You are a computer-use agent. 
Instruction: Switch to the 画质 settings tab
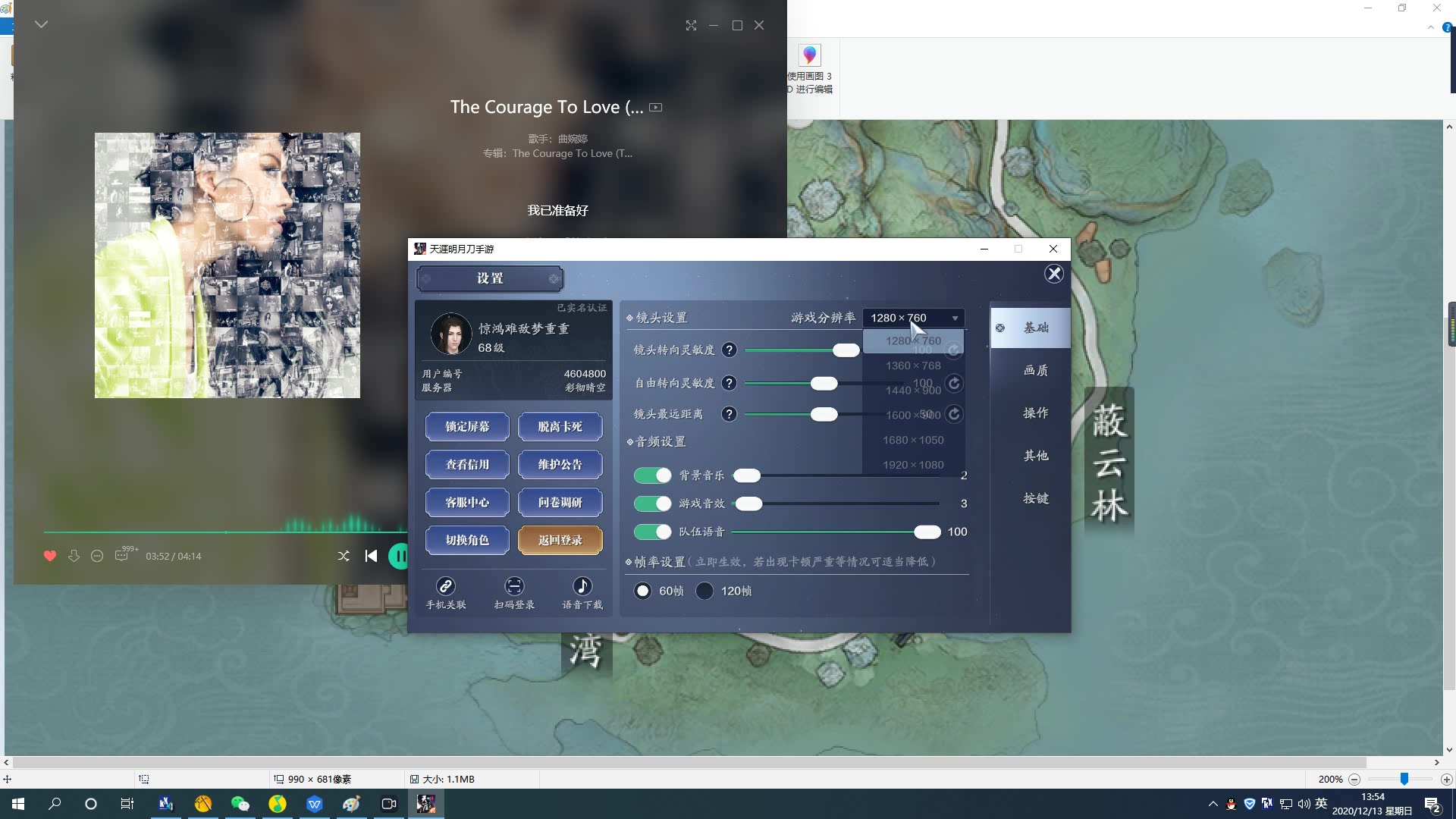1031,370
